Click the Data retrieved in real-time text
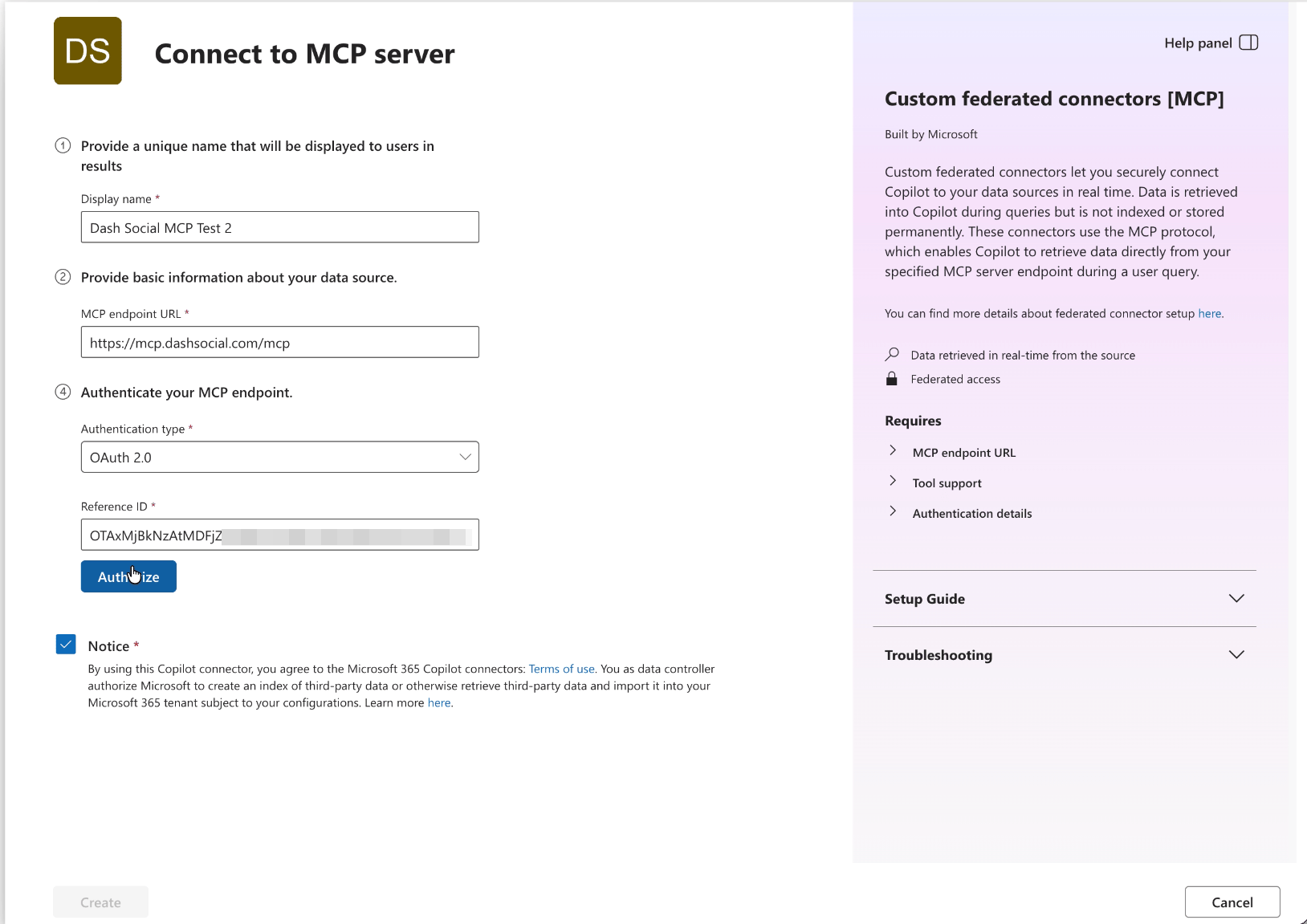The width and height of the screenshot is (1307, 924). [1023, 355]
